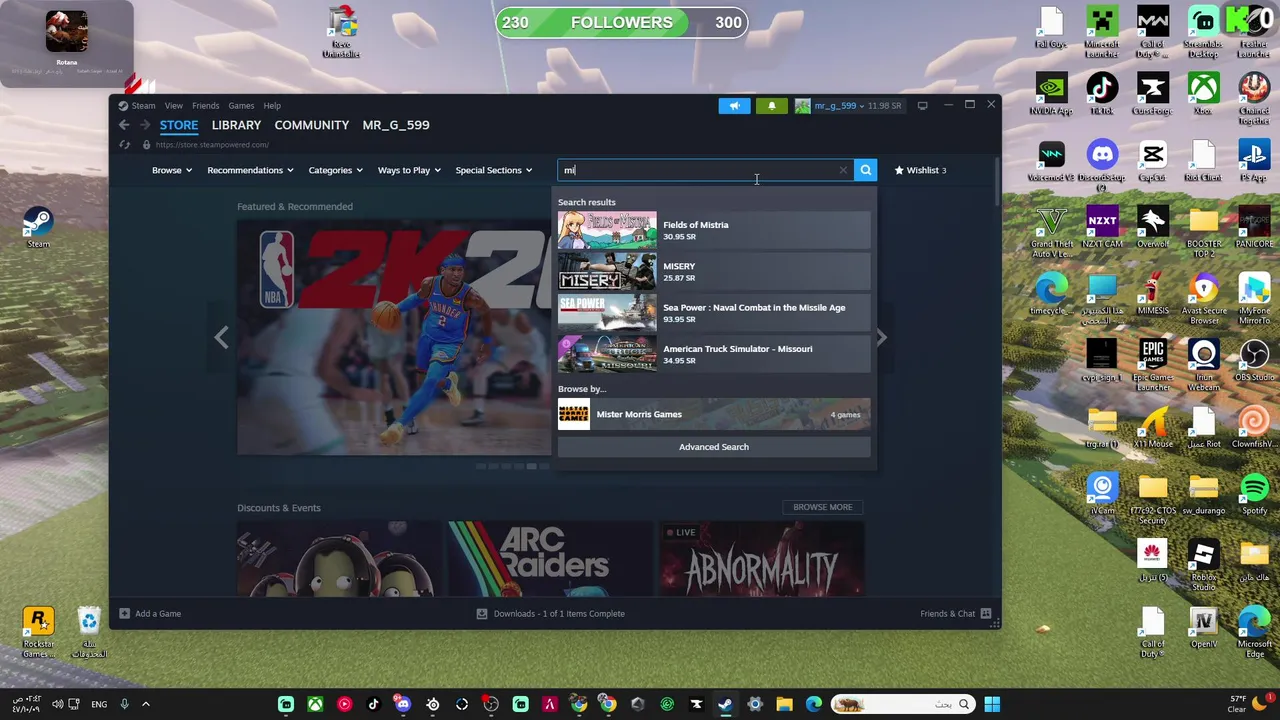The height and width of the screenshot is (720, 1280).
Task: Open the Help menu
Action: [x=272, y=105]
